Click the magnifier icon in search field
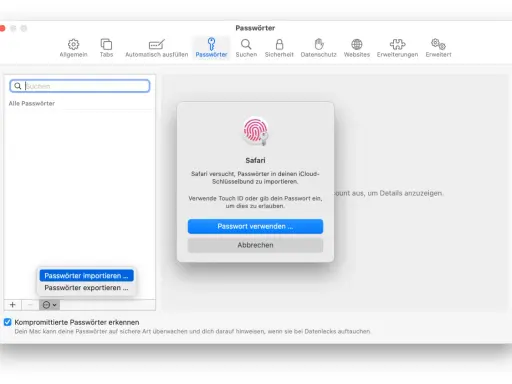 pyautogui.click(x=18, y=86)
